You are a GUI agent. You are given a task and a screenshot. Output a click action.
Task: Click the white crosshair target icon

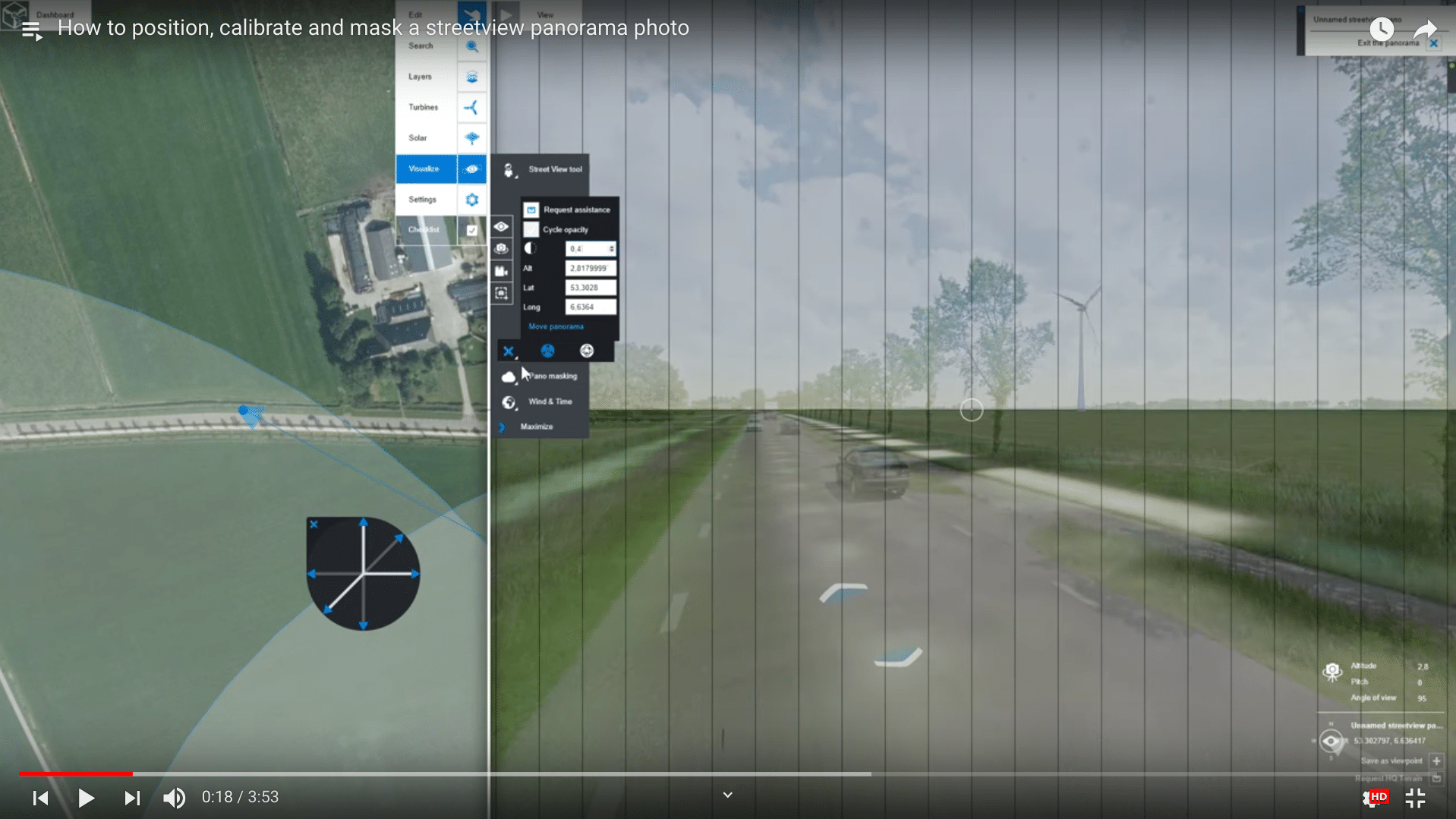tap(587, 351)
